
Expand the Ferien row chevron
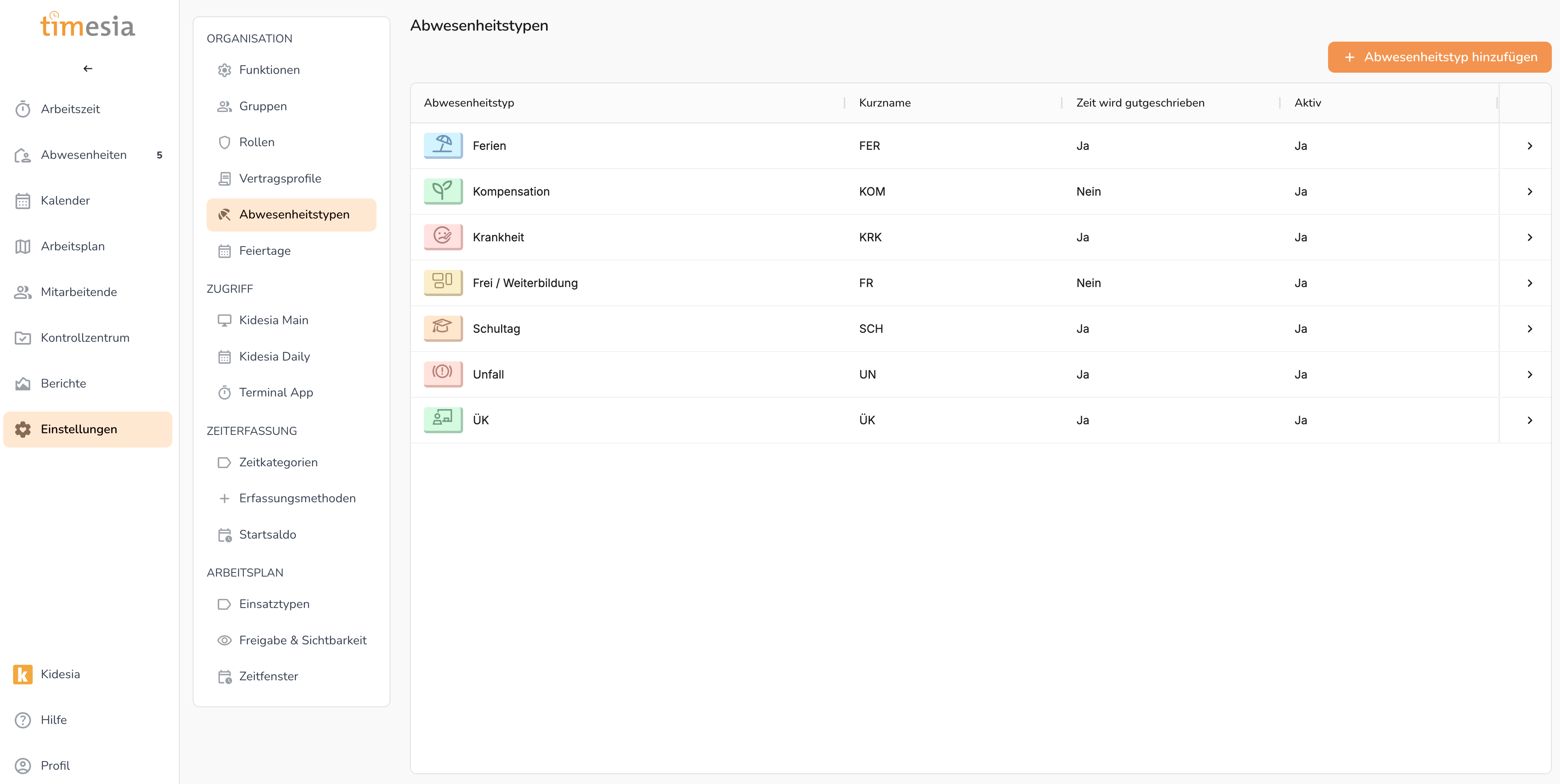1529,146
